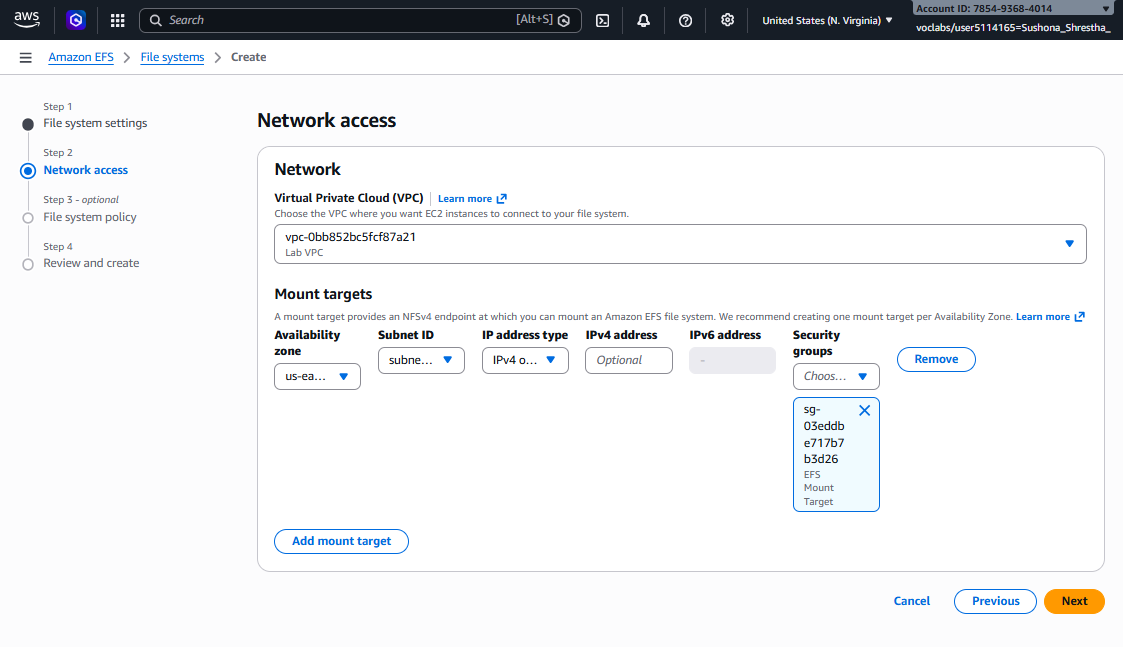The image size is (1123, 647).
Task: Open the Subnet ID dropdown
Action: (x=421, y=360)
